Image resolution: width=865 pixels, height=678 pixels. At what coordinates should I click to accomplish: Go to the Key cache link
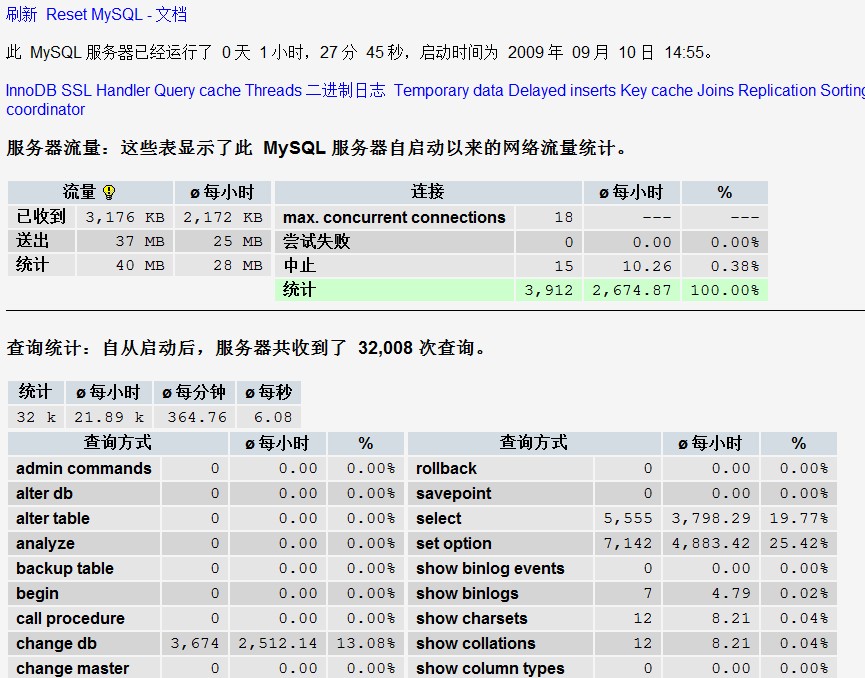click(x=656, y=90)
